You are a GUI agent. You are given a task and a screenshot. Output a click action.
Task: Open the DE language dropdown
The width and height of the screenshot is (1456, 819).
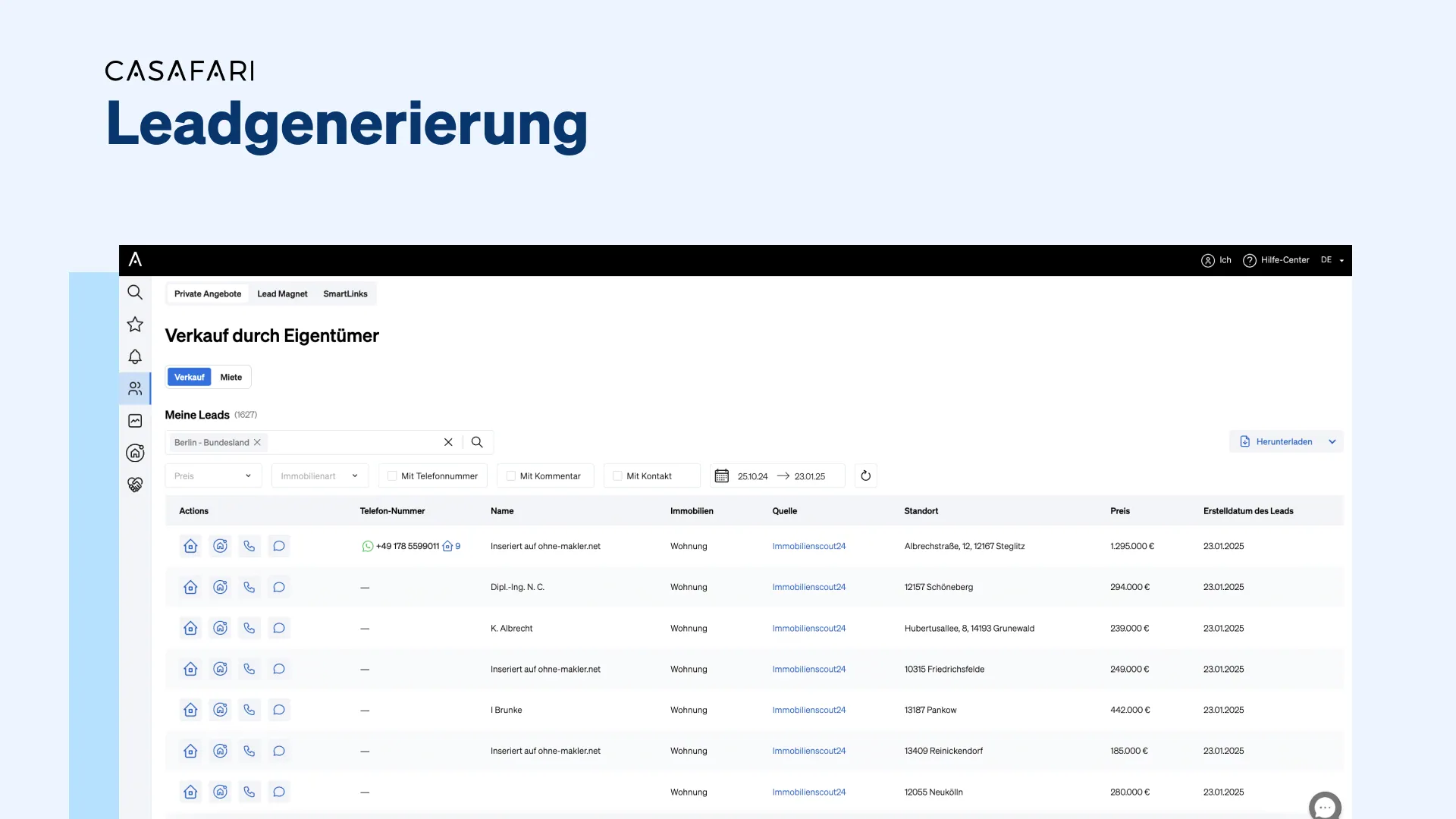click(1332, 260)
